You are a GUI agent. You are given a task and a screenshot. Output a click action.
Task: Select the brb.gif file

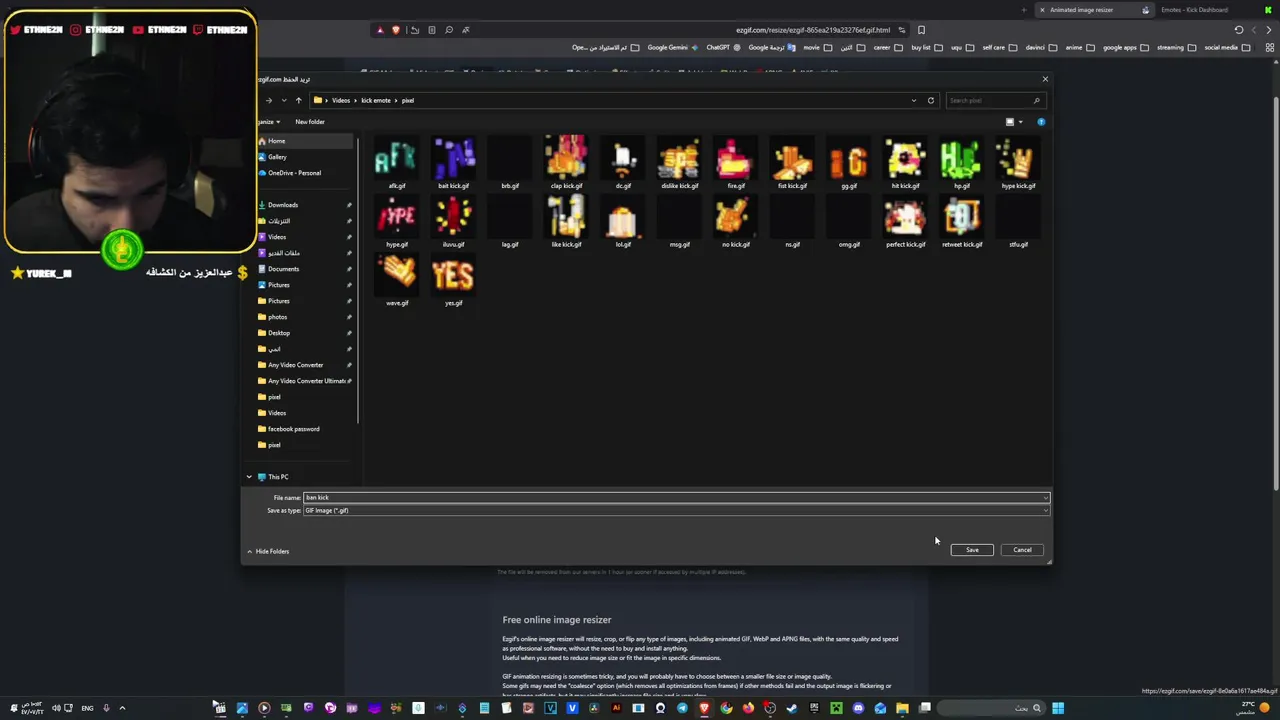(x=510, y=163)
